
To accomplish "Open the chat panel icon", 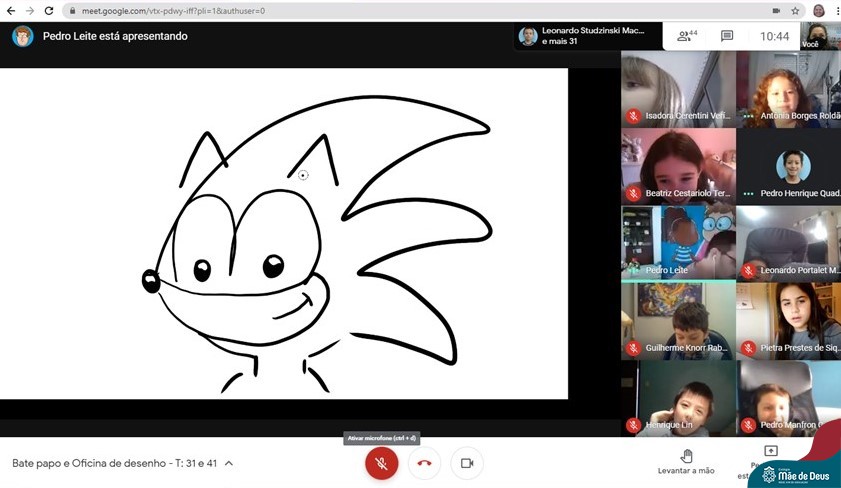I will tap(727, 36).
